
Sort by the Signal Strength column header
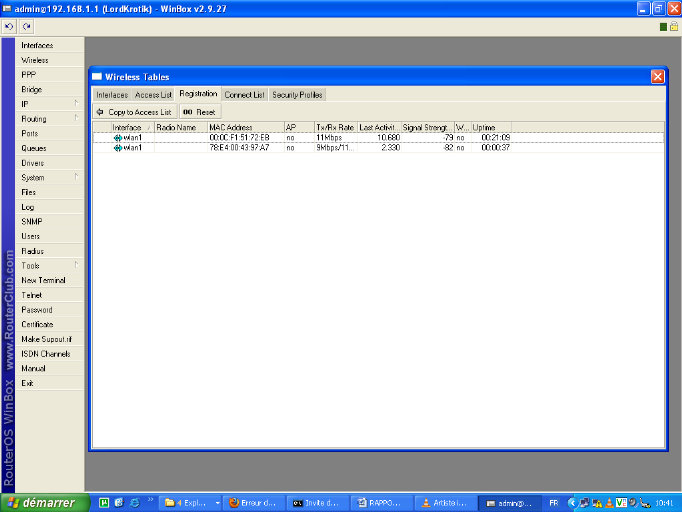click(428, 127)
